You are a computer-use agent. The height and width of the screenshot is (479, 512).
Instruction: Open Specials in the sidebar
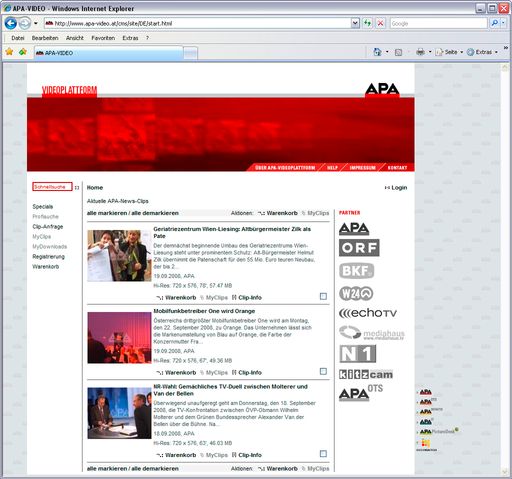point(43,207)
